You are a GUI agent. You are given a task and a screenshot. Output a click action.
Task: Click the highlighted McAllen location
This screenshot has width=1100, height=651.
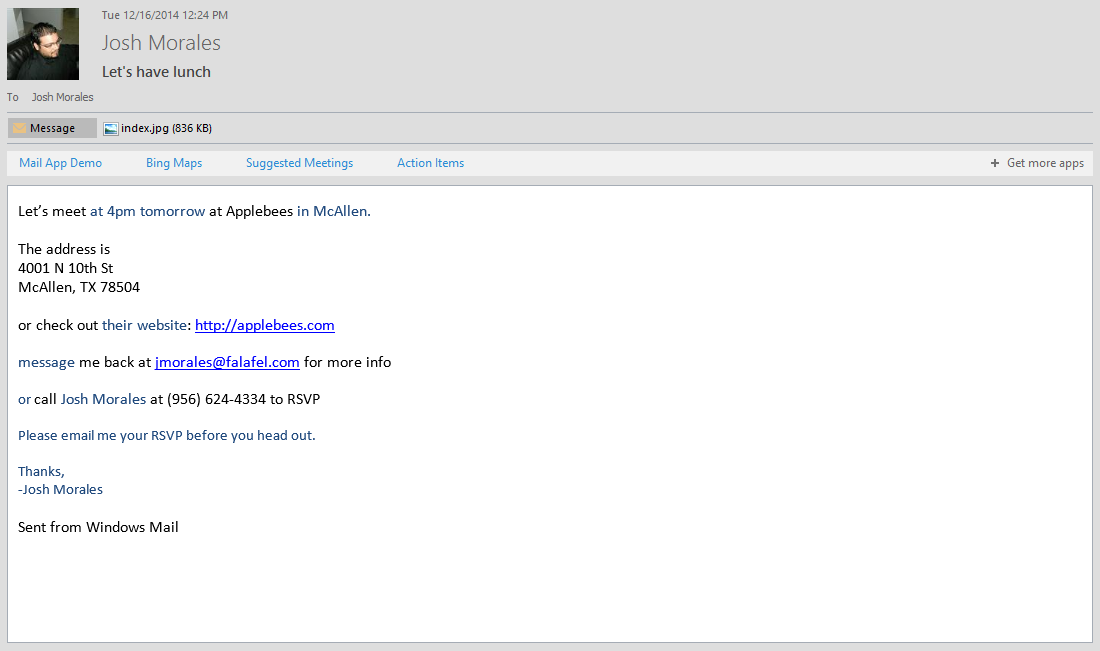point(332,211)
